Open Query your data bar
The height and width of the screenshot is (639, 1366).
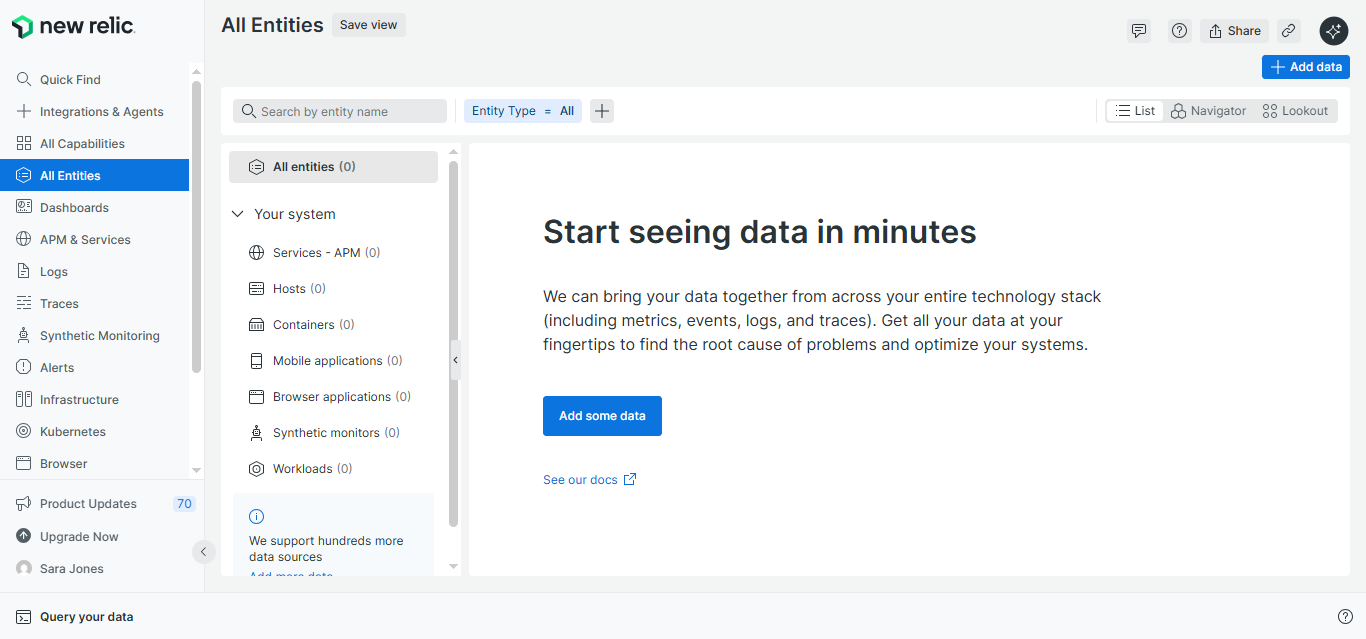click(x=75, y=617)
